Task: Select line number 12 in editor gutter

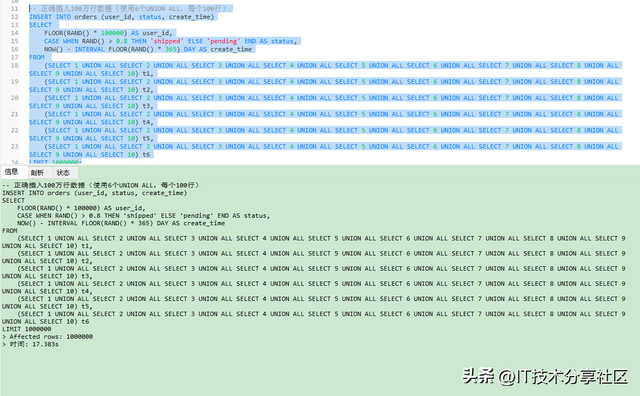Action: [15, 17]
